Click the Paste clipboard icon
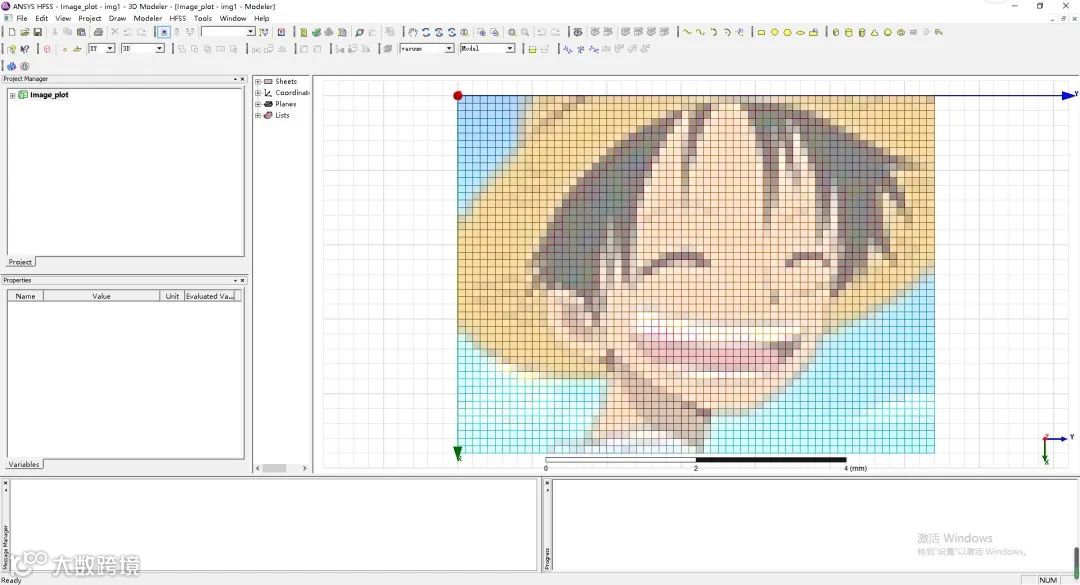The width and height of the screenshot is (1080, 585). [81, 32]
